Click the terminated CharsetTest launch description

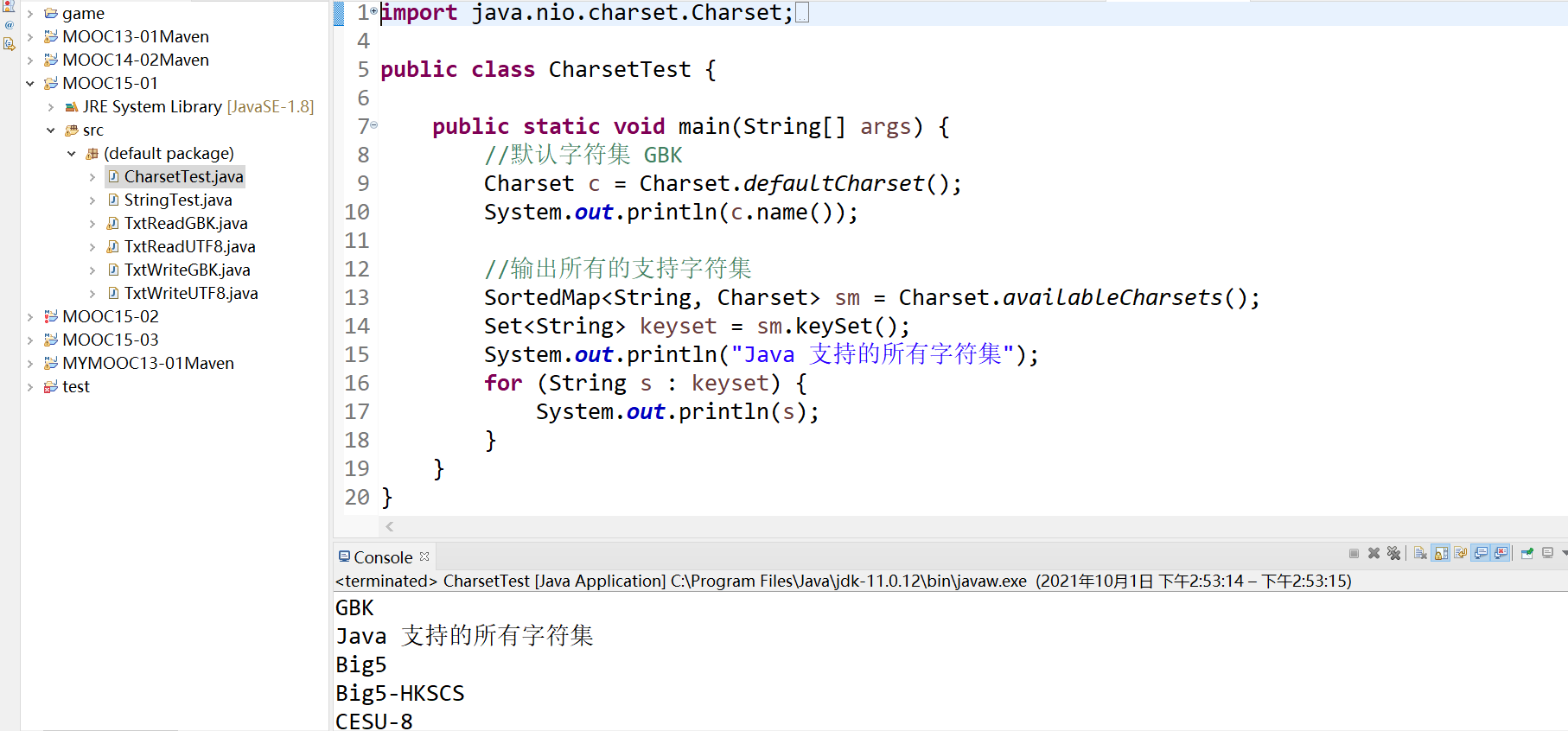843,582
